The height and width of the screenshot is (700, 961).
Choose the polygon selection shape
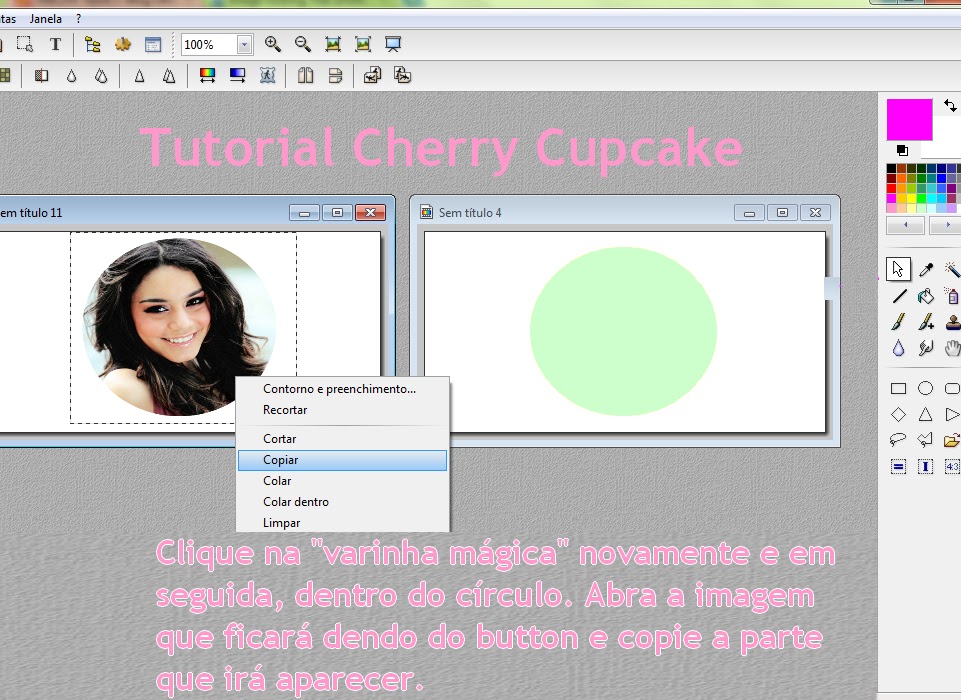click(x=925, y=439)
